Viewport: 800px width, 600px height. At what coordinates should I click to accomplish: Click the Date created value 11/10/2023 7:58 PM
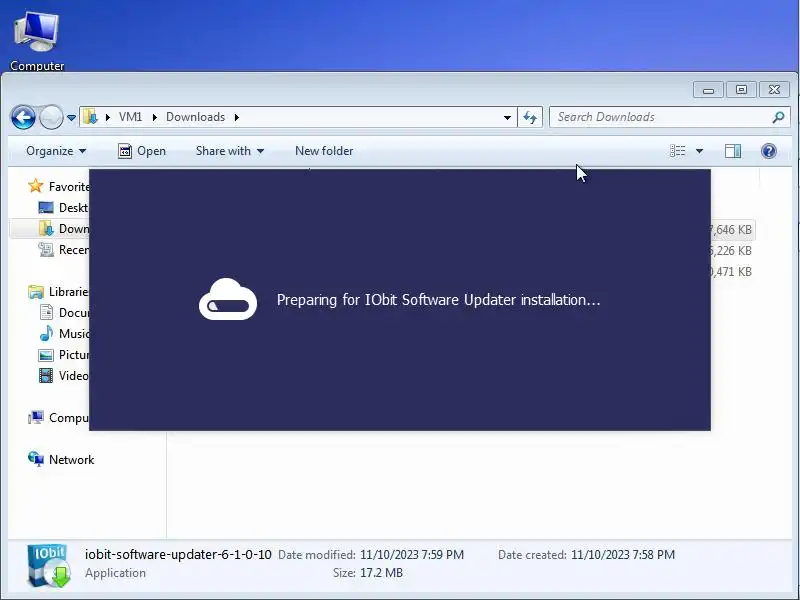[x=623, y=555]
